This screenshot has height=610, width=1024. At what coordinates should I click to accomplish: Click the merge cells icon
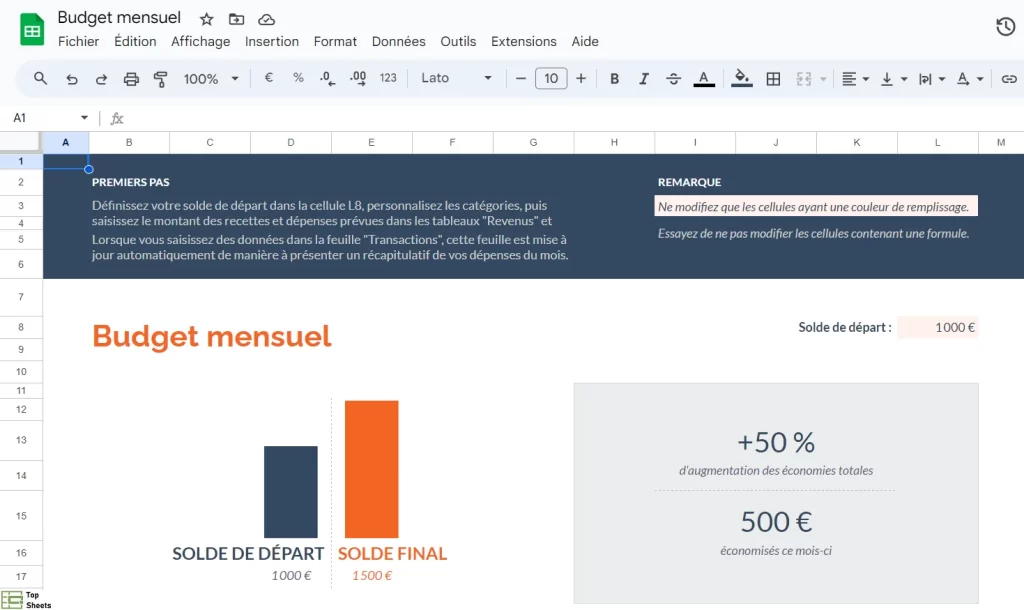[804, 79]
